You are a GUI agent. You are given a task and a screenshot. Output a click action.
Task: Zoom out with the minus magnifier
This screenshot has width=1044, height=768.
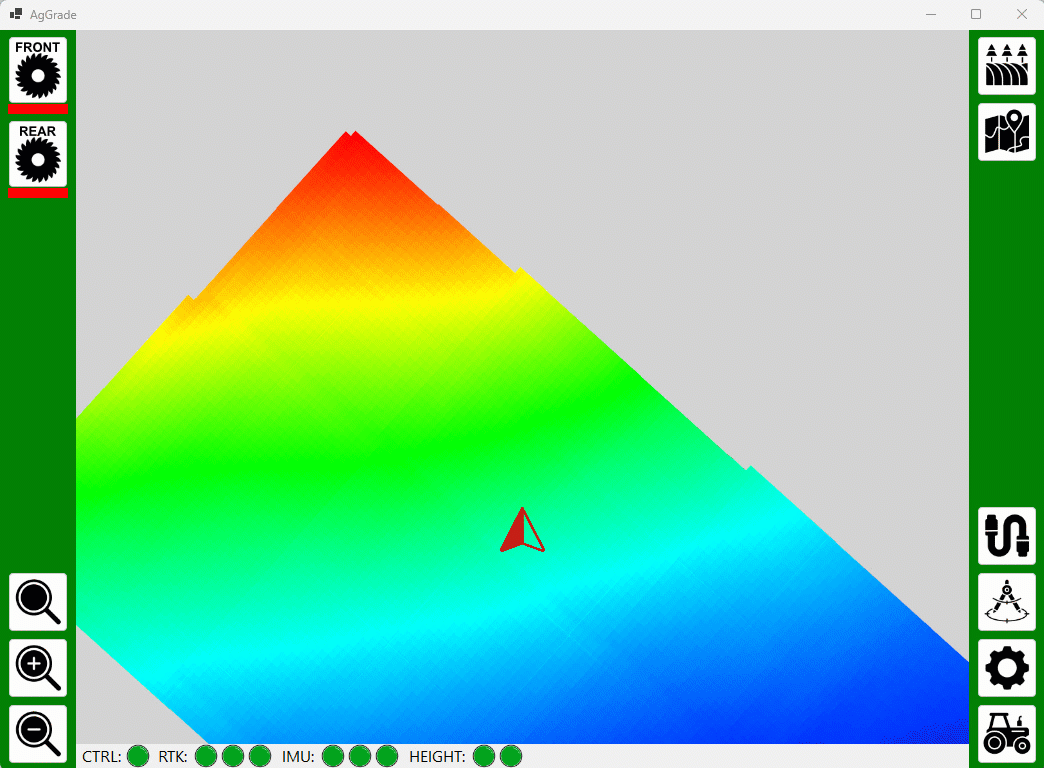coord(38,734)
